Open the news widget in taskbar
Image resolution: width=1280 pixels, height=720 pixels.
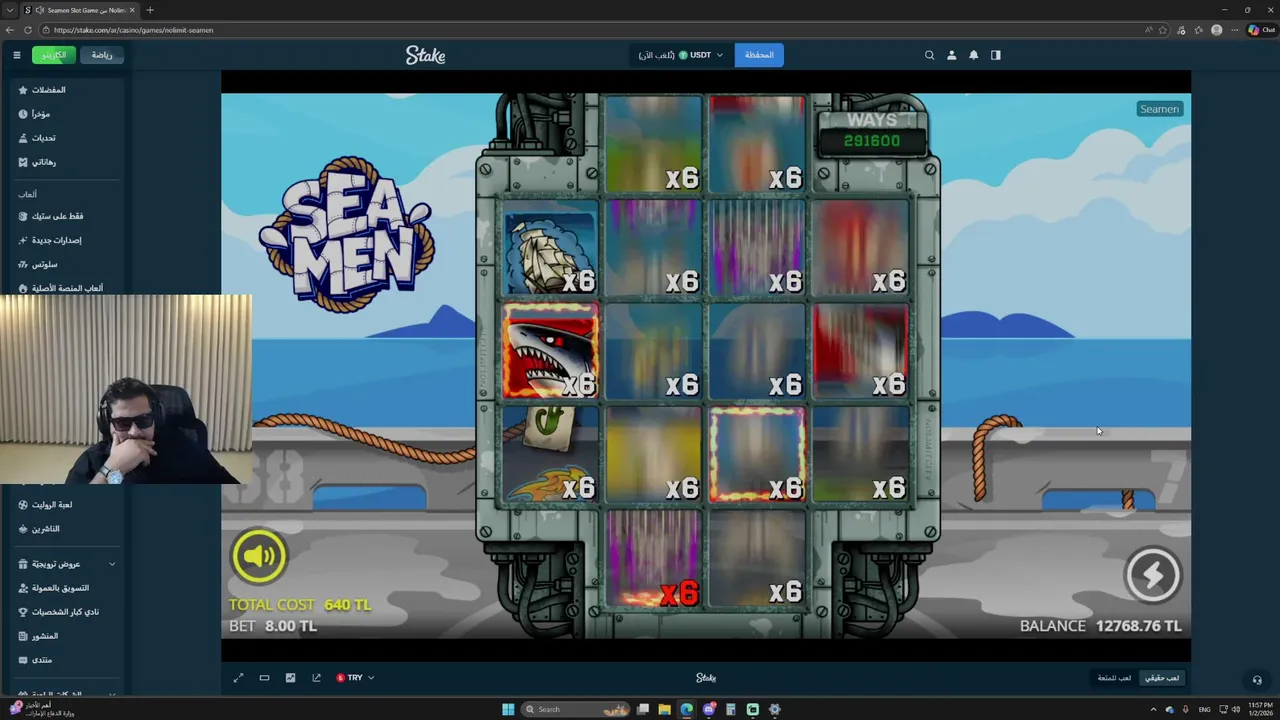click(40, 709)
